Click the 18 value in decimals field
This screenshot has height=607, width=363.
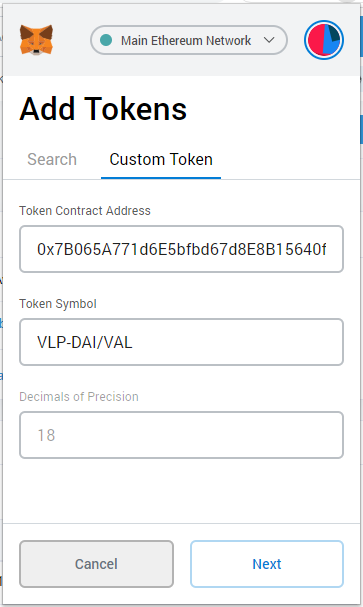coord(46,435)
